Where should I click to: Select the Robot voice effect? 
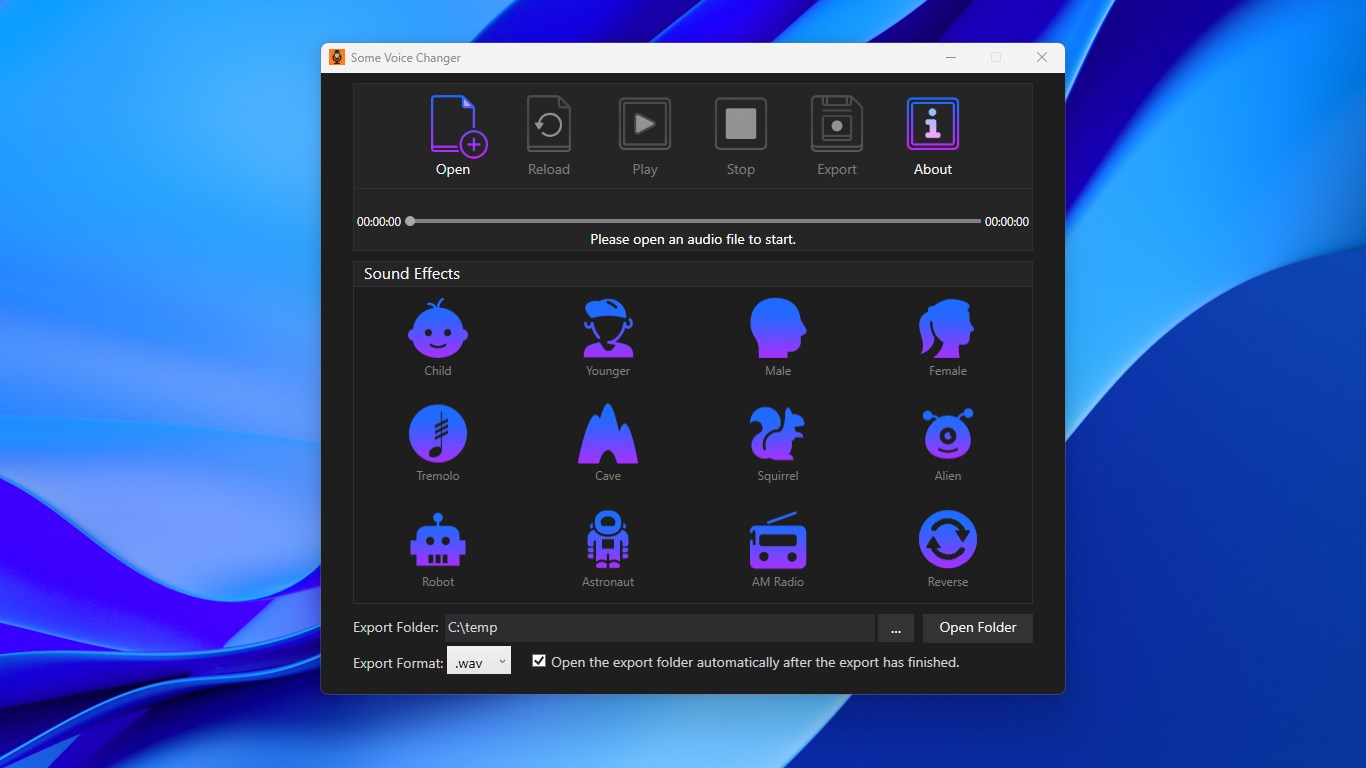[x=438, y=546]
